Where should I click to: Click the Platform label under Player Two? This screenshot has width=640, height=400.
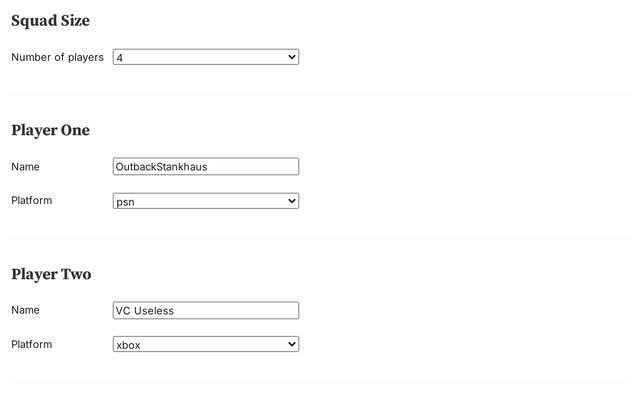[31, 344]
